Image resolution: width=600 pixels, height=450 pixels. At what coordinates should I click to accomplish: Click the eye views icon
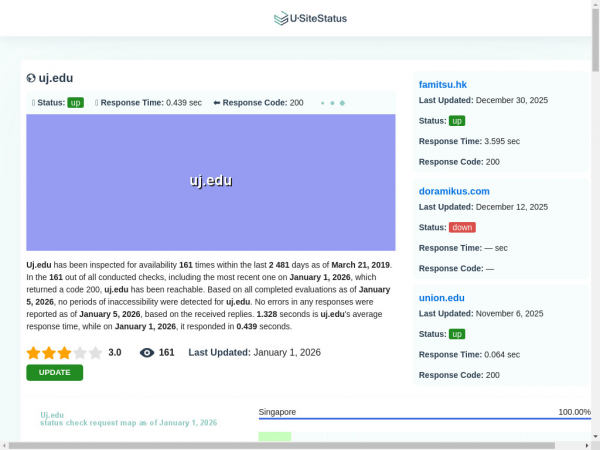click(147, 352)
